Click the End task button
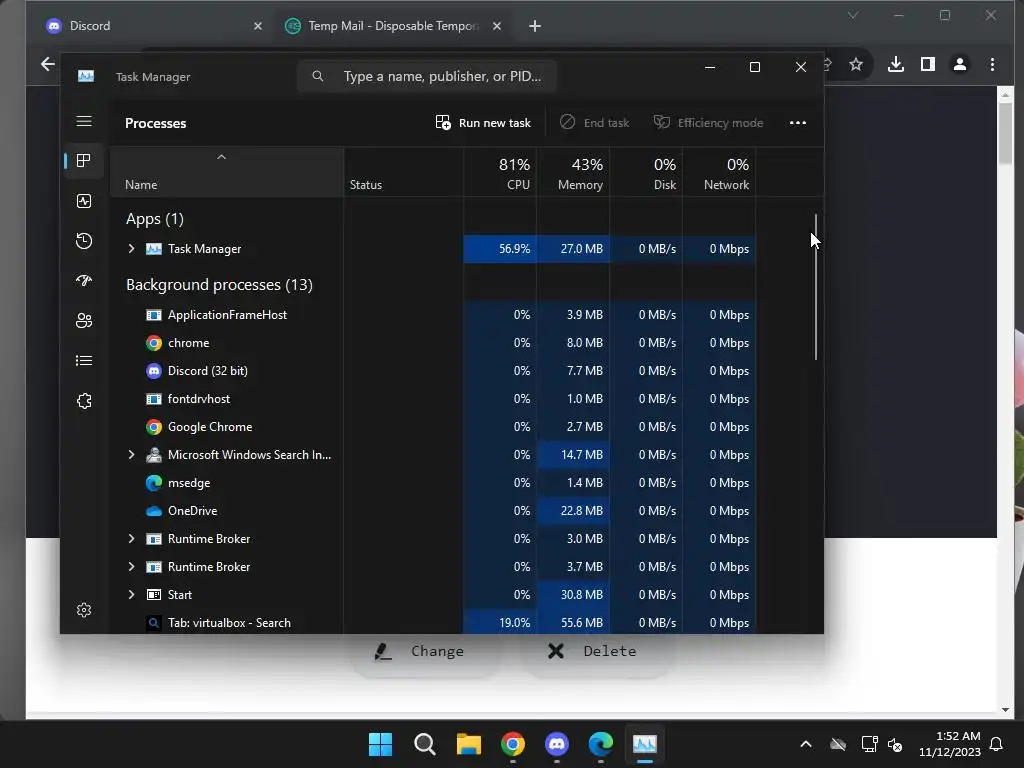 [594, 123]
